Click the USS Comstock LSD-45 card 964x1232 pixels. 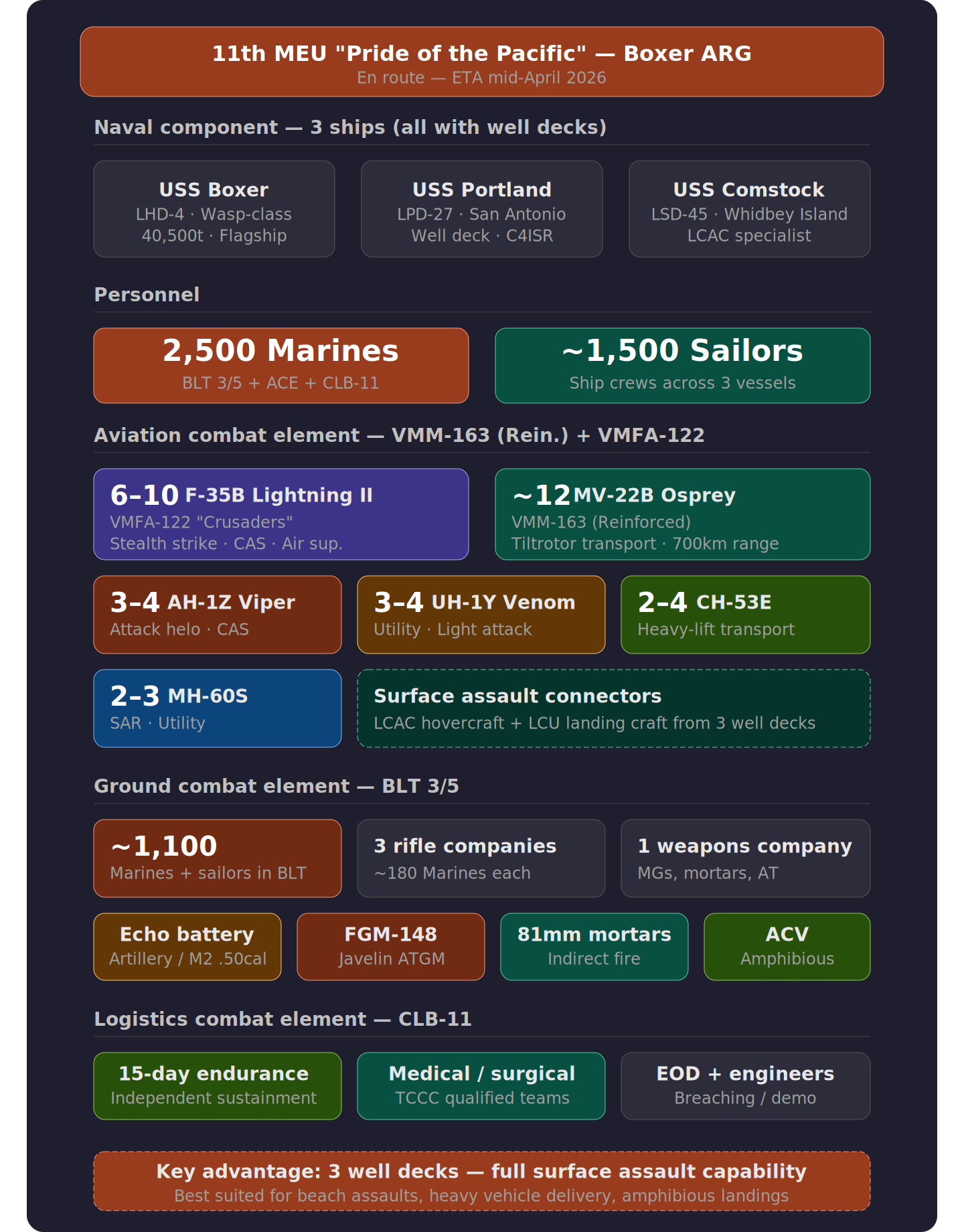[749, 209]
